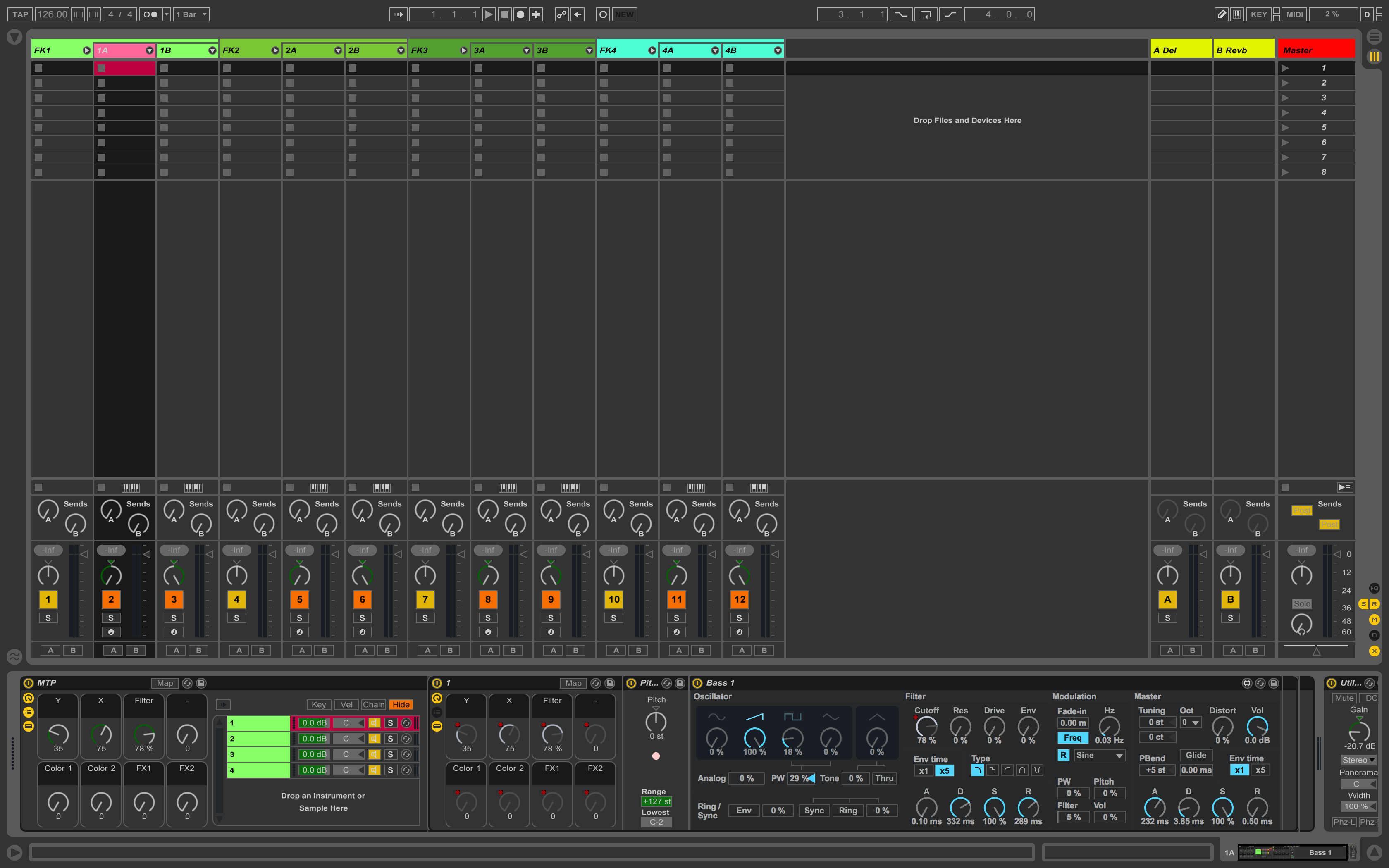
Task: Enable Draw Mode pencil icon
Action: point(1222,14)
